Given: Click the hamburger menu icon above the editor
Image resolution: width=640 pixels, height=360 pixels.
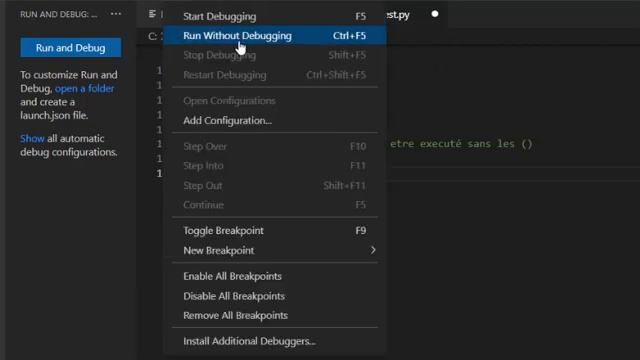Looking at the screenshot, I should pyautogui.click(x=152, y=14).
